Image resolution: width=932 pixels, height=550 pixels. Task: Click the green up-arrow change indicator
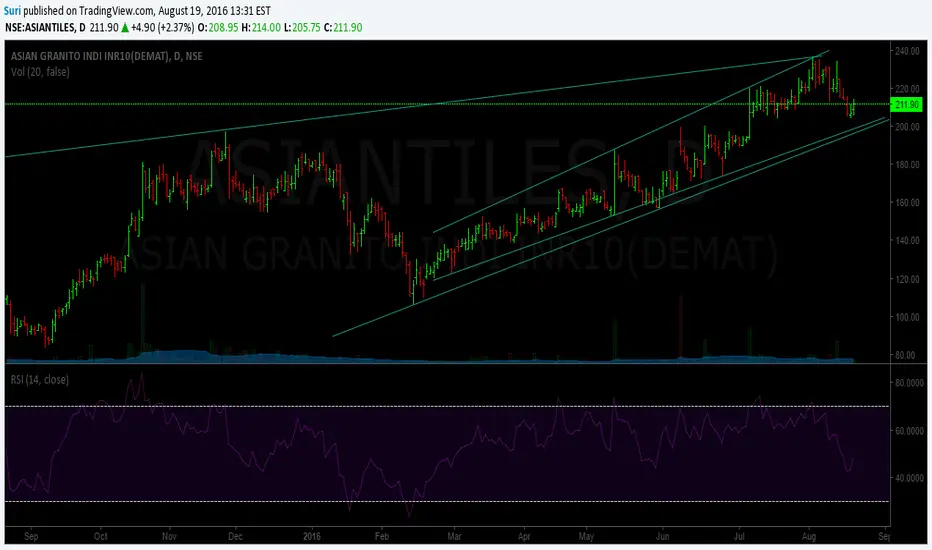[125, 27]
